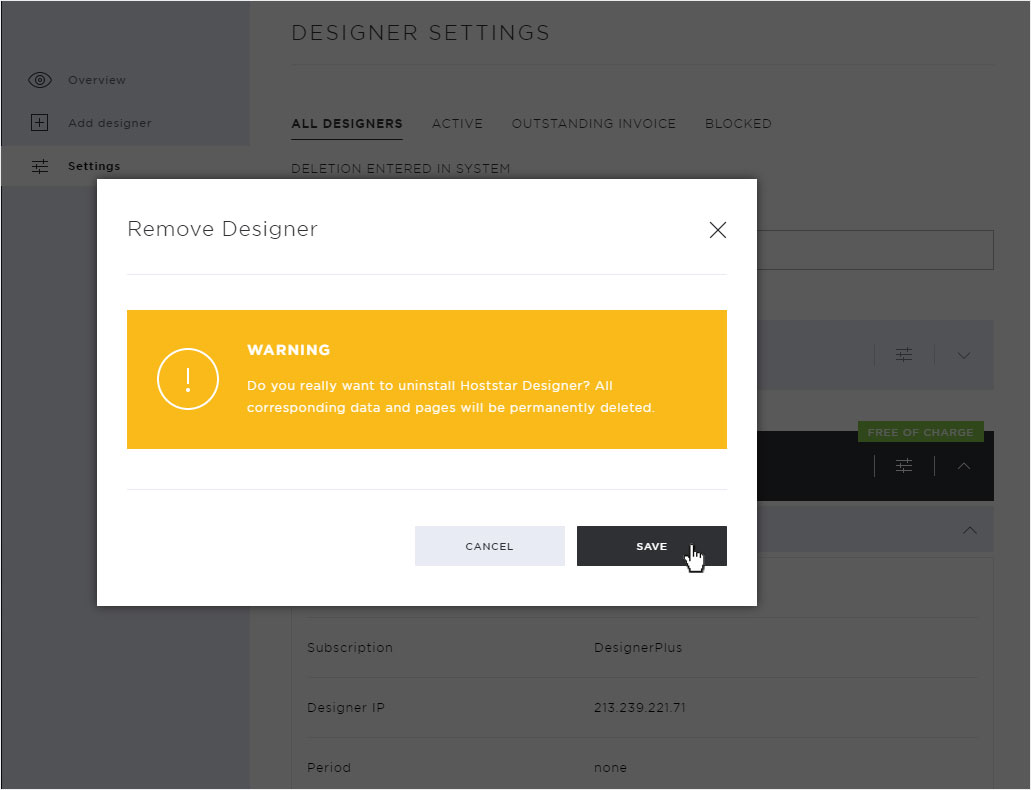Open settings sliders icon on gray designer row
The image size is (1031, 790).
click(904, 355)
